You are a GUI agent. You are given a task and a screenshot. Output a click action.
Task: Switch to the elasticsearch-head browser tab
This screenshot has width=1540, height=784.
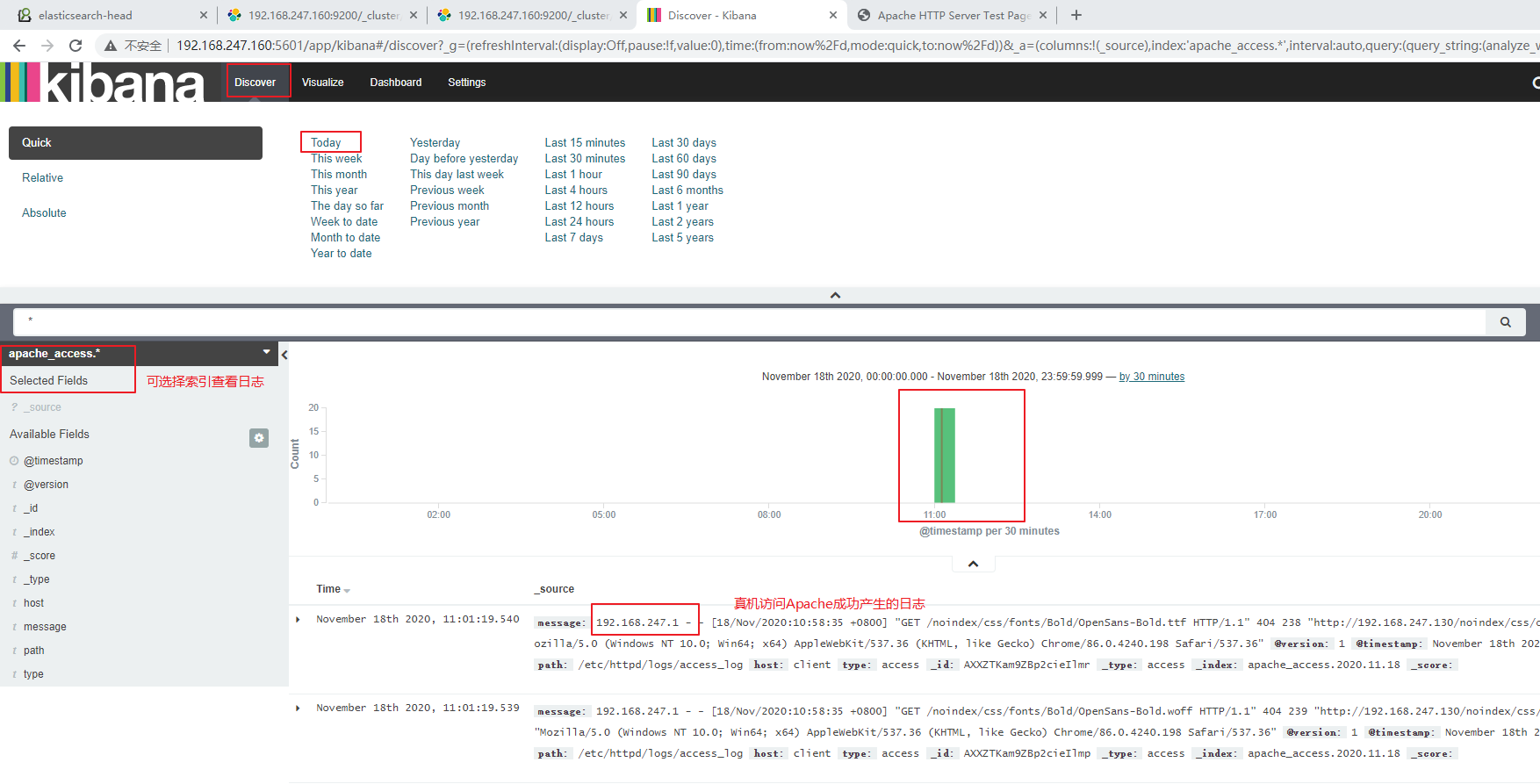tap(110, 15)
